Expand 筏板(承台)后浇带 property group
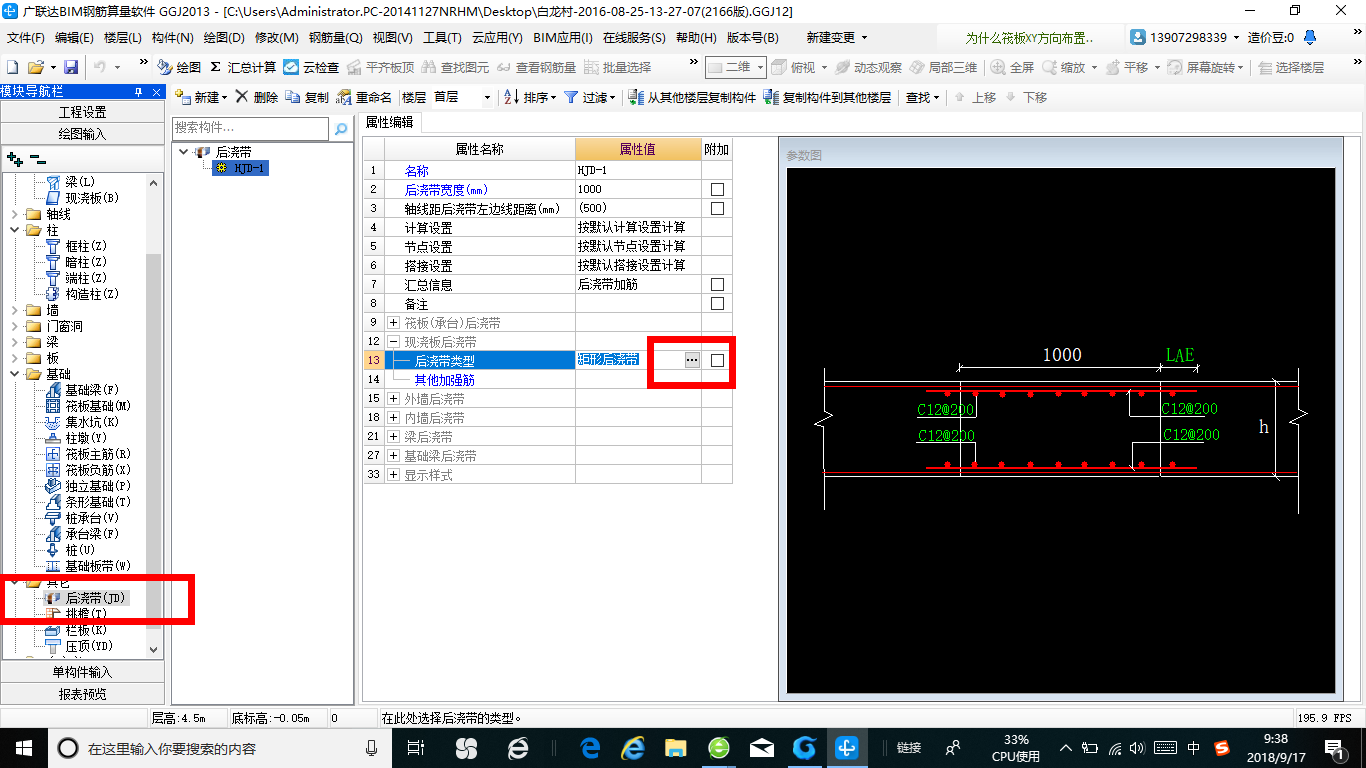The image size is (1366, 768). click(x=393, y=323)
